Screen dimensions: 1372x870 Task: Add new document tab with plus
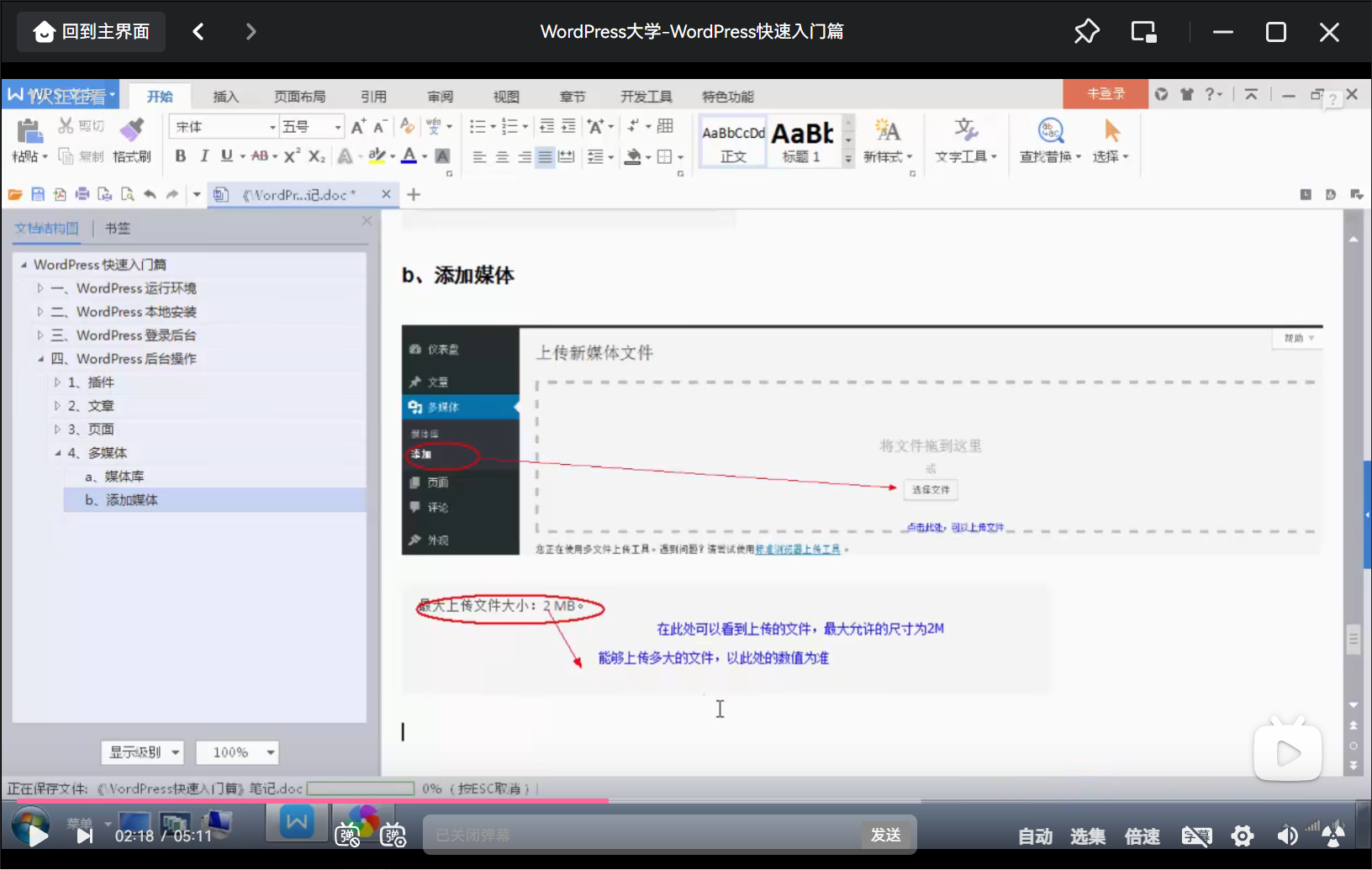[x=414, y=195]
